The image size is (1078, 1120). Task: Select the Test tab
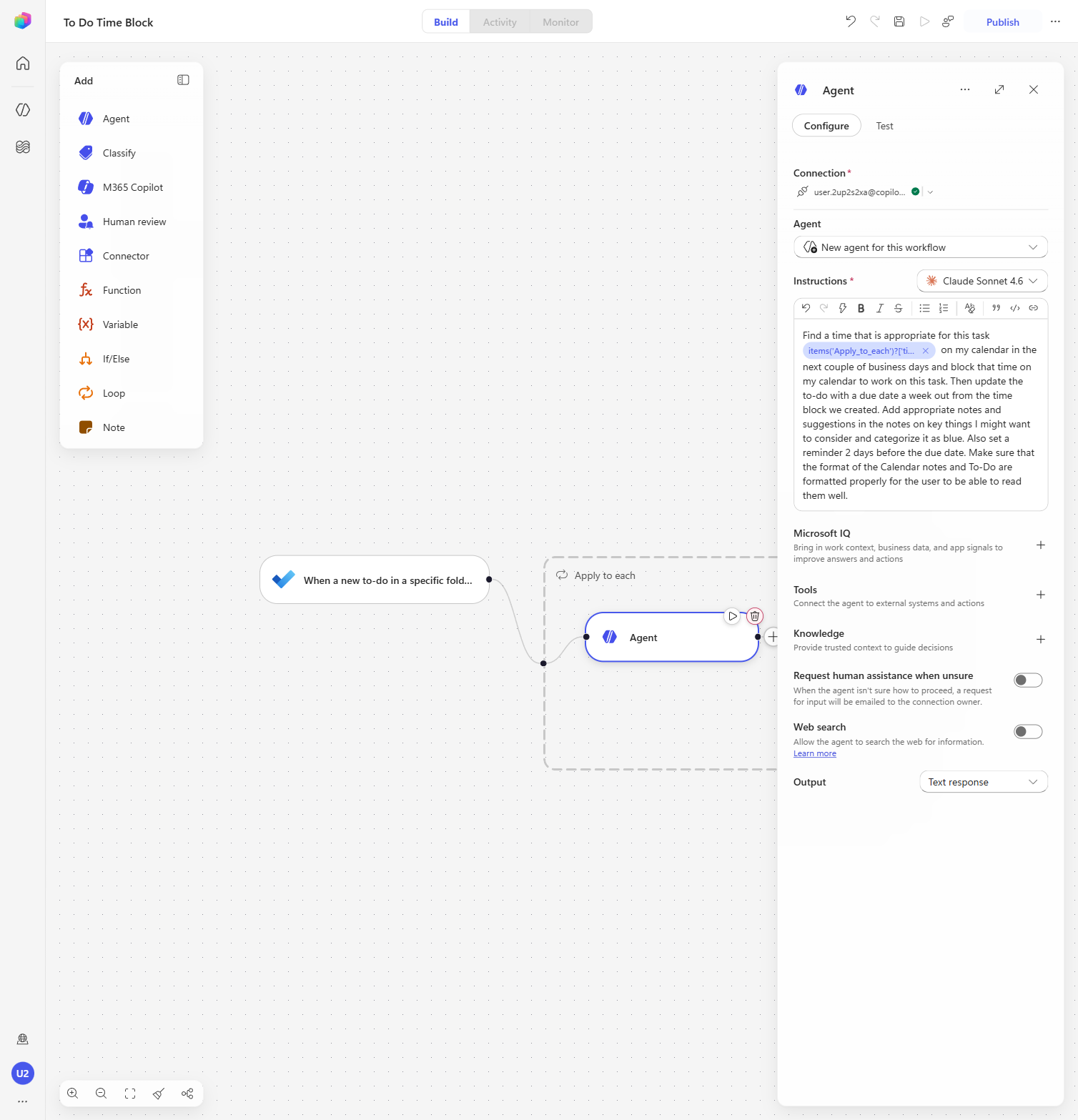click(x=884, y=126)
